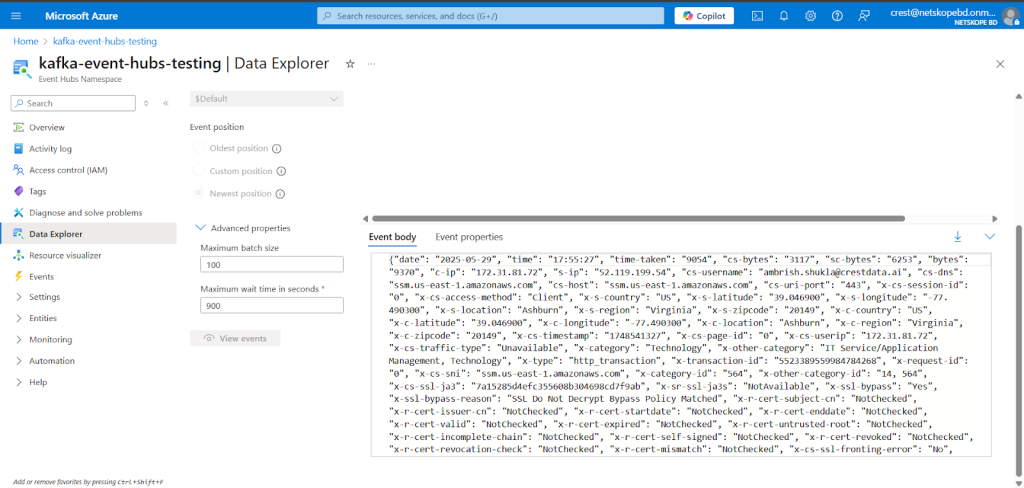Click the Microsoft Azure logo text
This screenshot has height=488, width=1024.
[x=81, y=16]
